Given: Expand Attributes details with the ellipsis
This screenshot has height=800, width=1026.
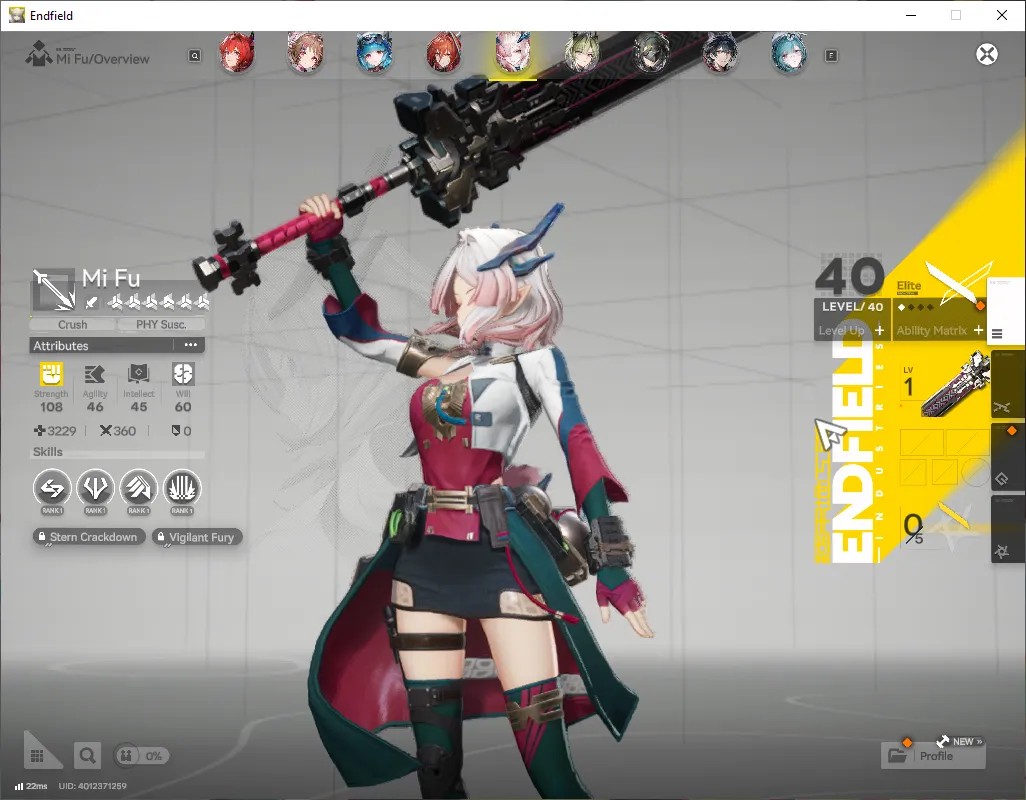Looking at the screenshot, I should (x=190, y=345).
